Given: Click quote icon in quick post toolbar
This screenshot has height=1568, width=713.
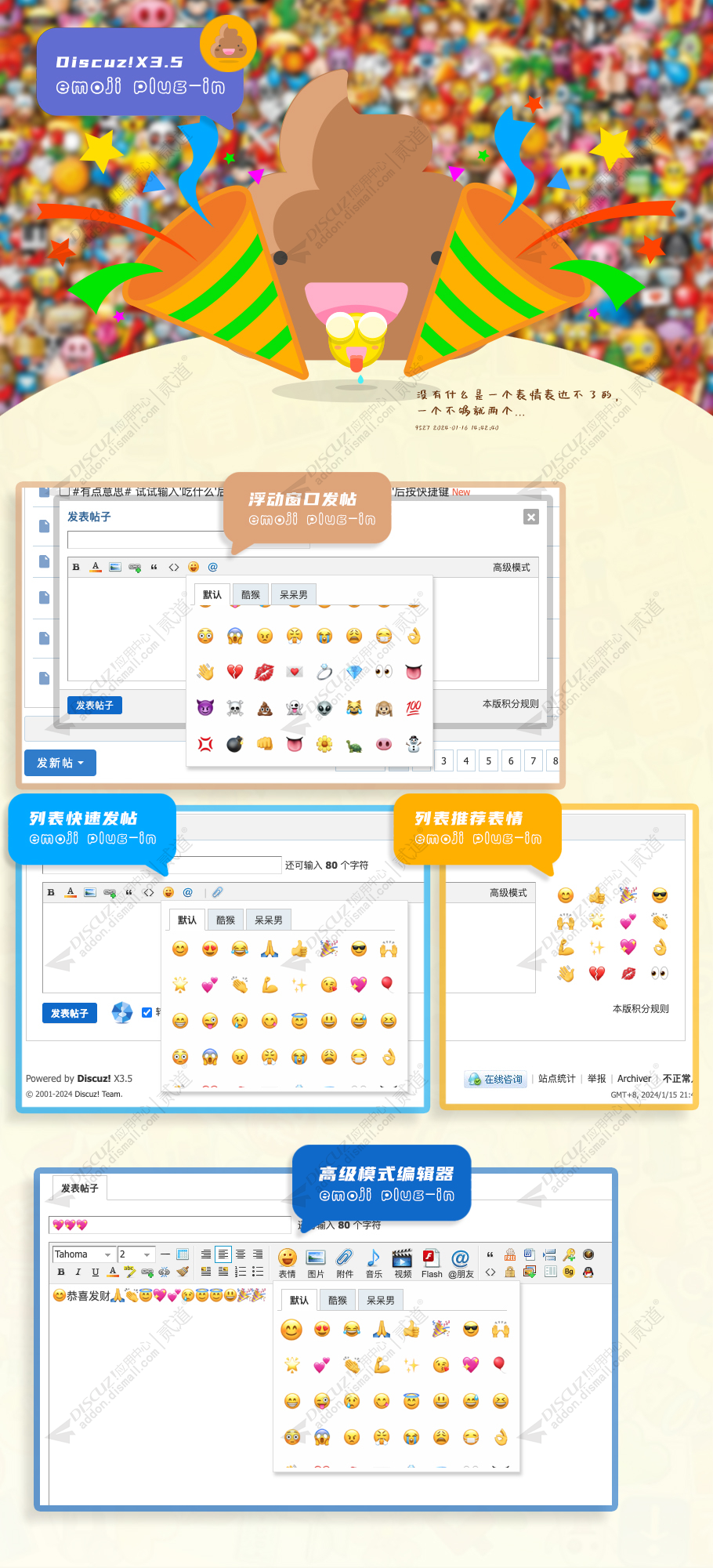Looking at the screenshot, I should pos(129,892).
